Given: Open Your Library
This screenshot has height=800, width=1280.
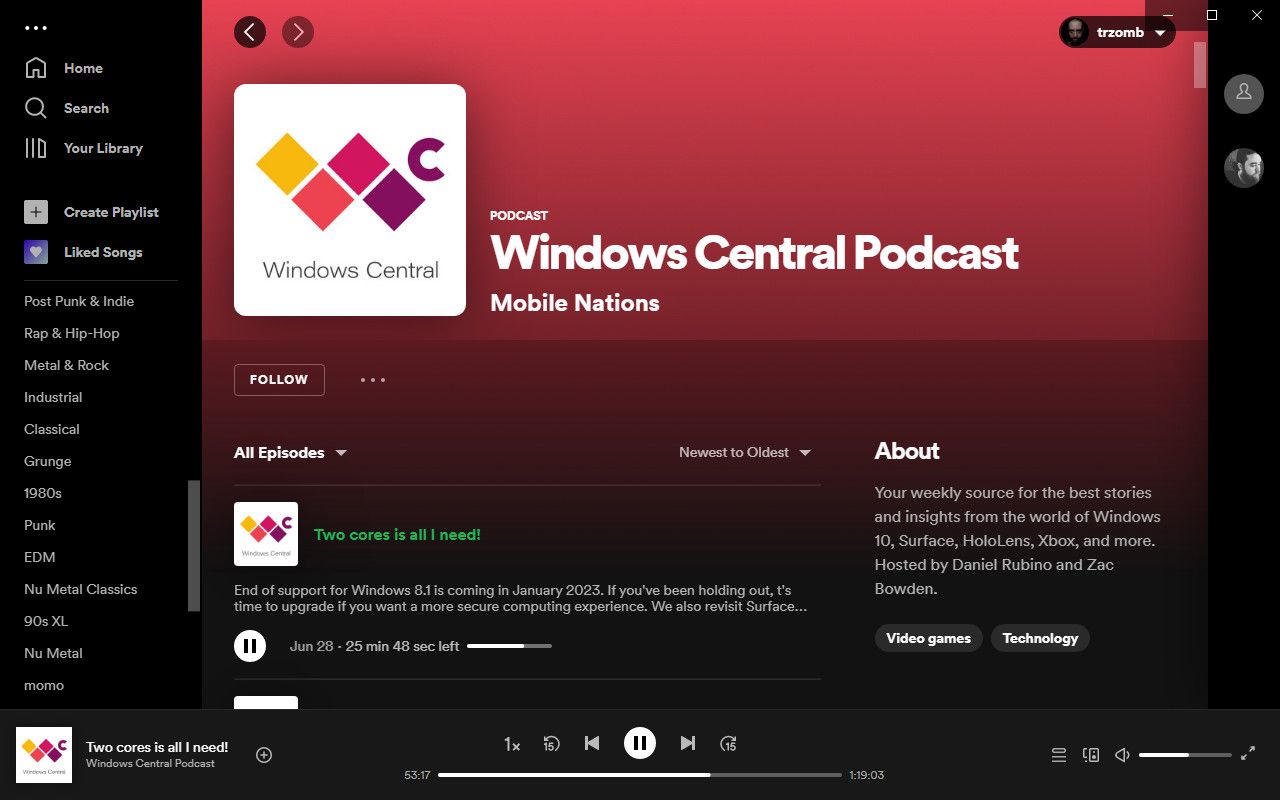Looking at the screenshot, I should [104, 148].
